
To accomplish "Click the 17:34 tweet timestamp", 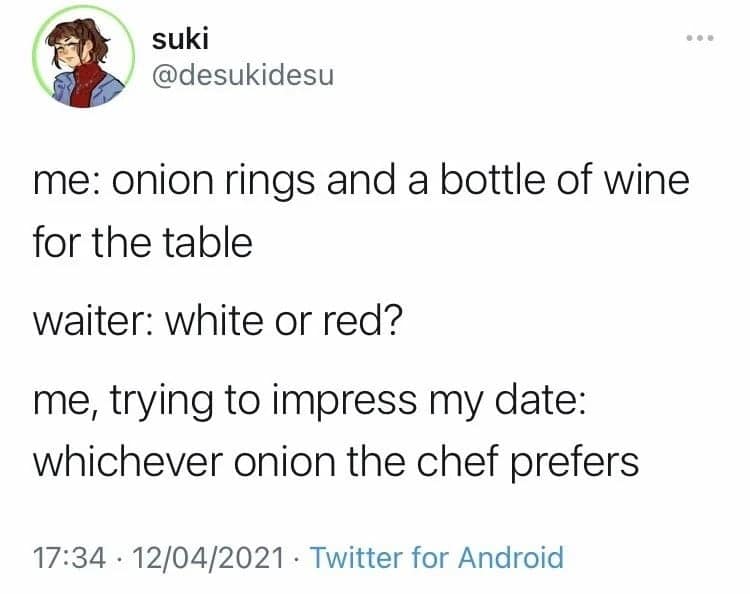I will [x=61, y=557].
